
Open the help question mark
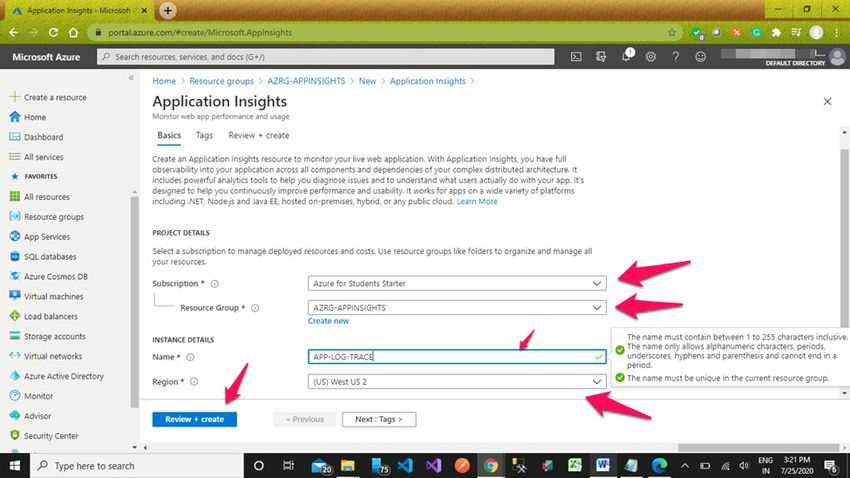coord(675,56)
